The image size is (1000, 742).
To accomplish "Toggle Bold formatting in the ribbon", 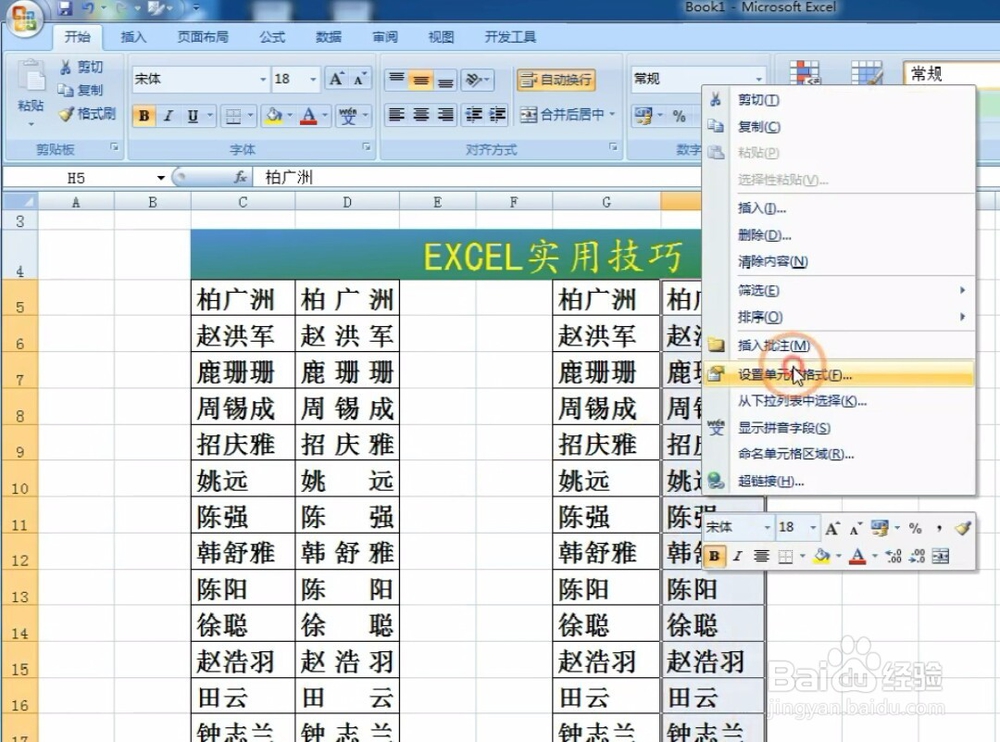I will (x=144, y=115).
